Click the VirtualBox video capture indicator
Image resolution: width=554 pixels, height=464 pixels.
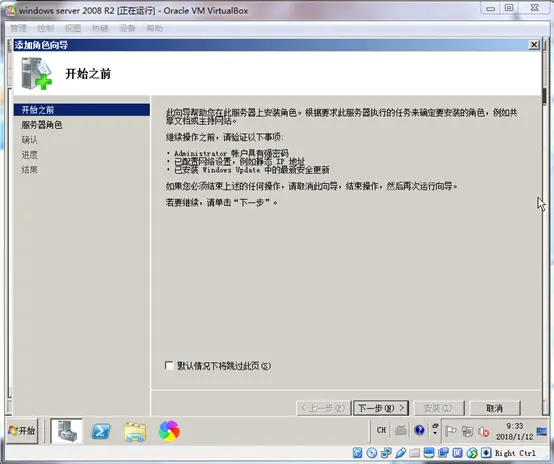(x=443, y=453)
